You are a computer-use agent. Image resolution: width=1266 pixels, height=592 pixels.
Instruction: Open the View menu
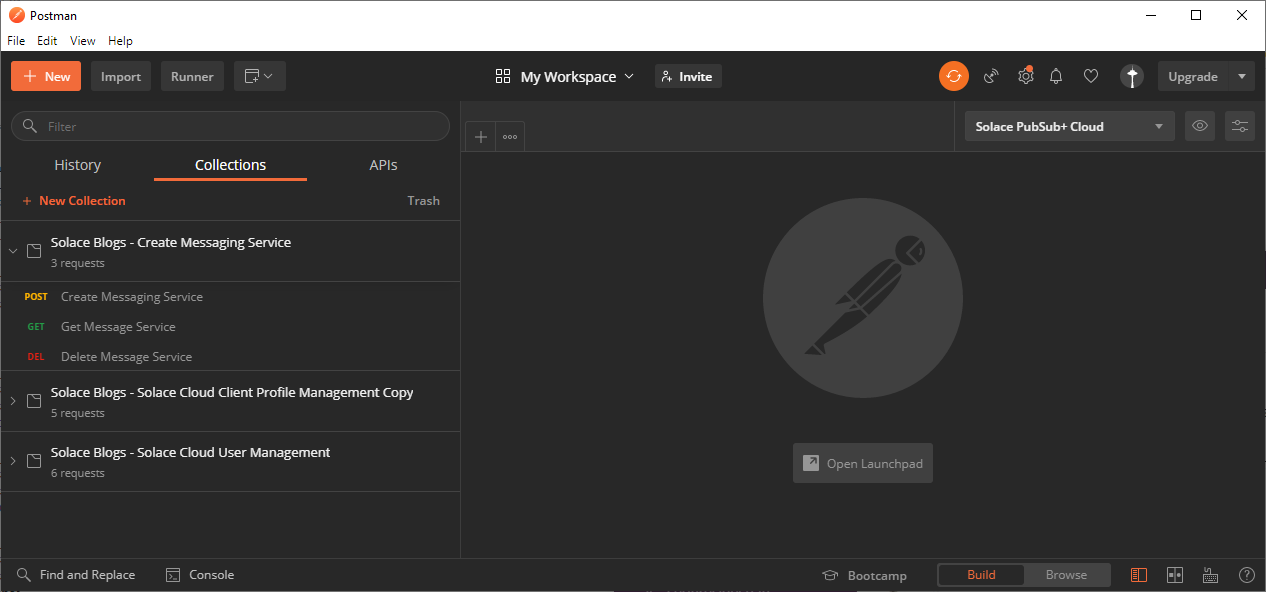click(83, 41)
